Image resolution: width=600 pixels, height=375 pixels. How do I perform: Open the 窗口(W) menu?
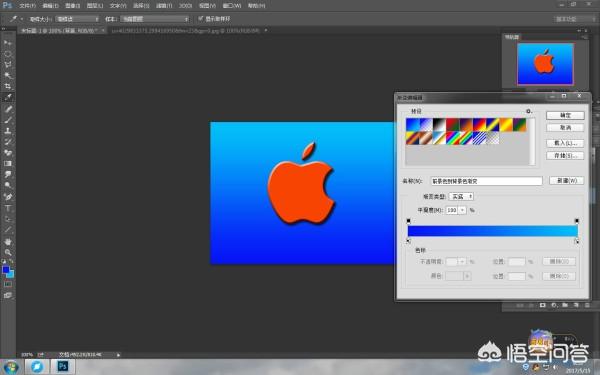point(232,6)
